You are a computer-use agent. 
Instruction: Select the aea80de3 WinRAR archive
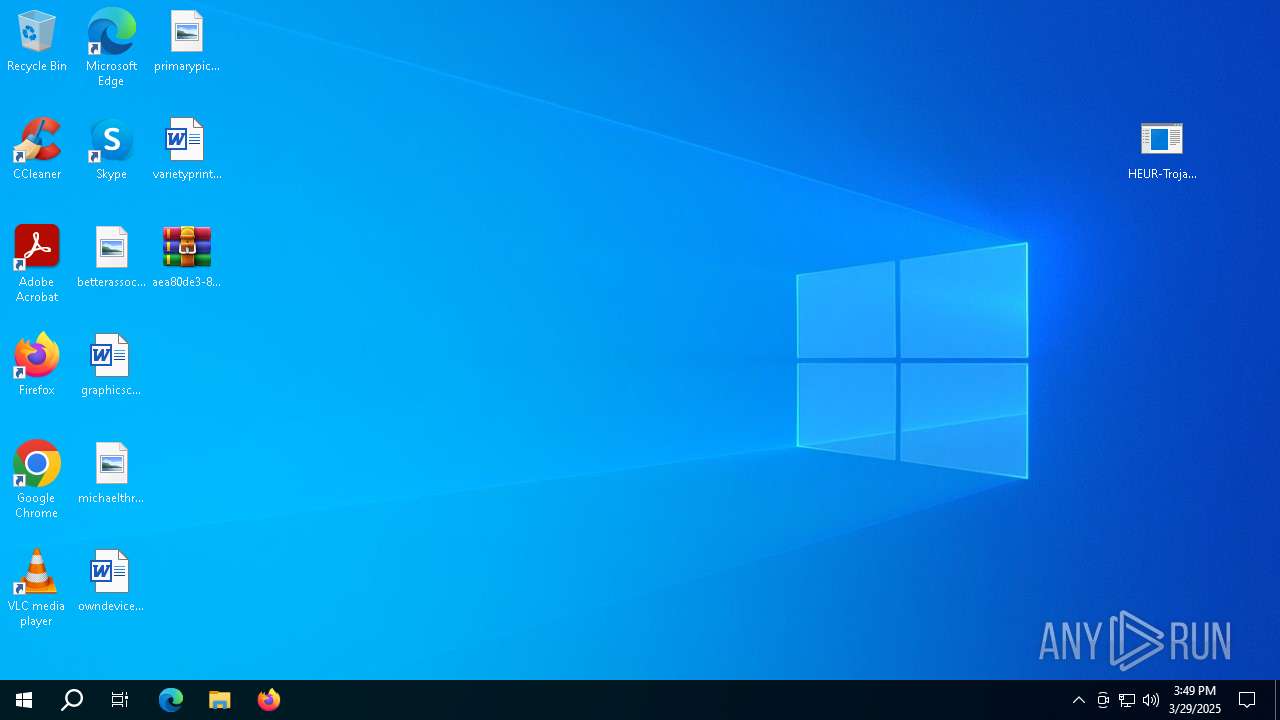click(187, 258)
